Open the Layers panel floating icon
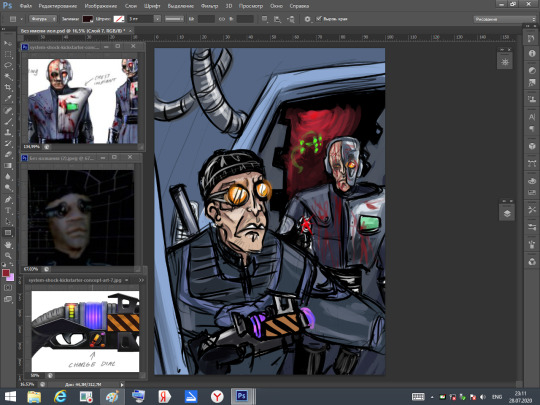540x405 pixels. pos(507,214)
